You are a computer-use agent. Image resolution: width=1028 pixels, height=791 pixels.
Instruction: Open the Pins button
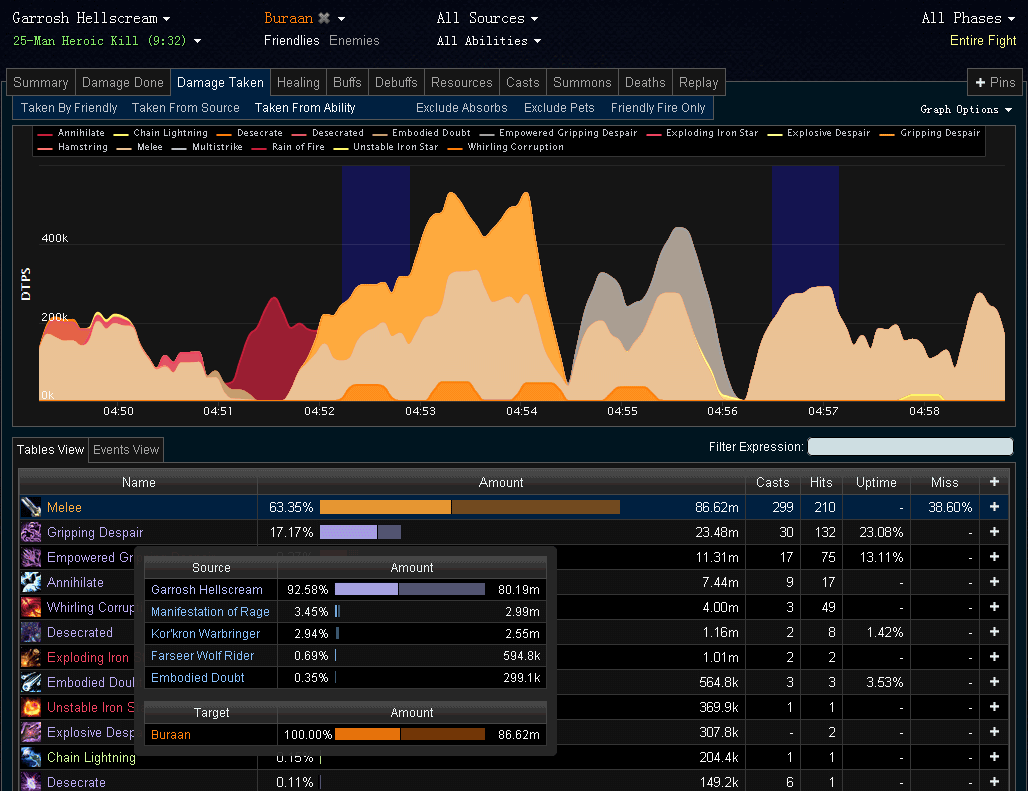pos(995,83)
